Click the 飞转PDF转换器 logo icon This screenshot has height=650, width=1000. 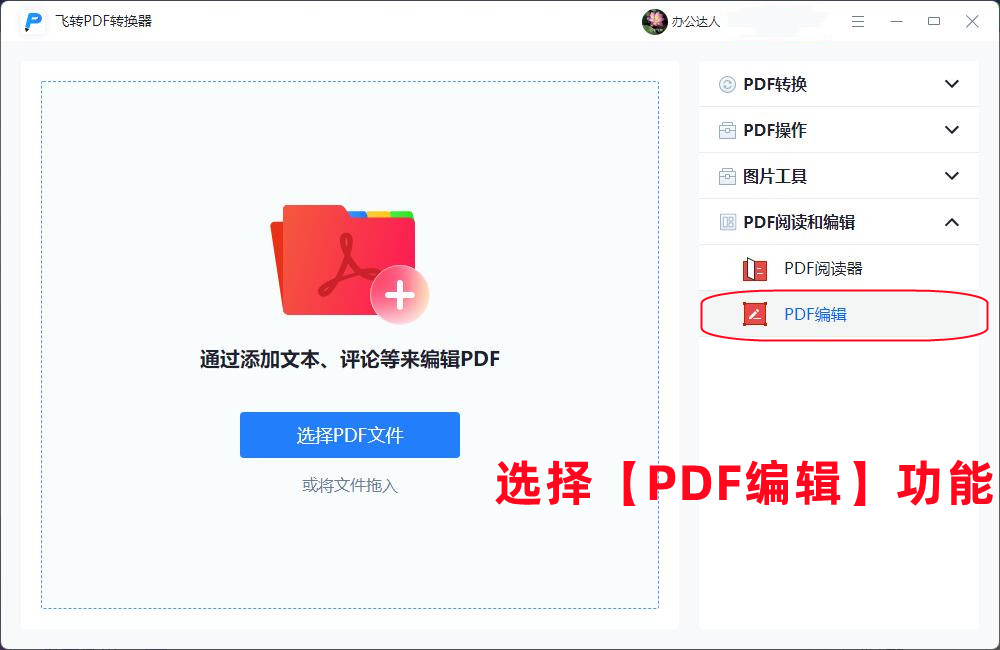33,21
